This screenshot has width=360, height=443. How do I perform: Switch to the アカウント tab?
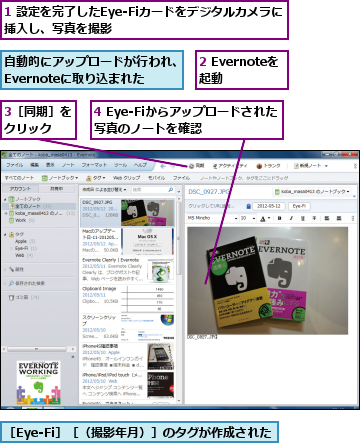tap(20, 189)
